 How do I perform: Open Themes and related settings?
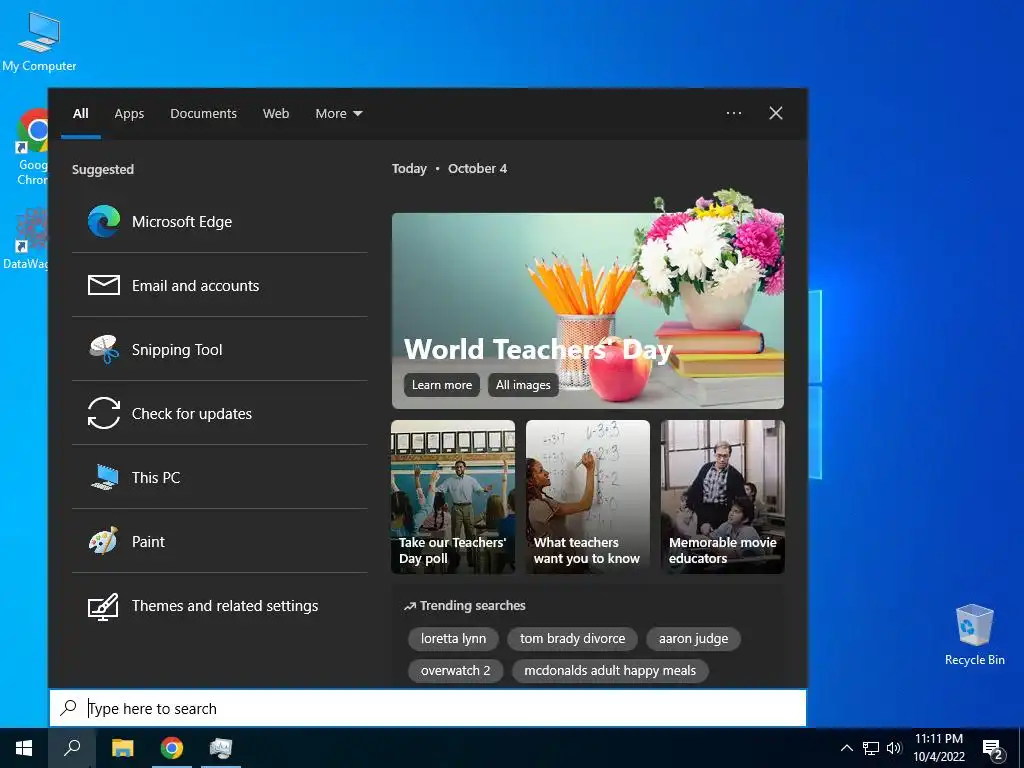coord(219,605)
